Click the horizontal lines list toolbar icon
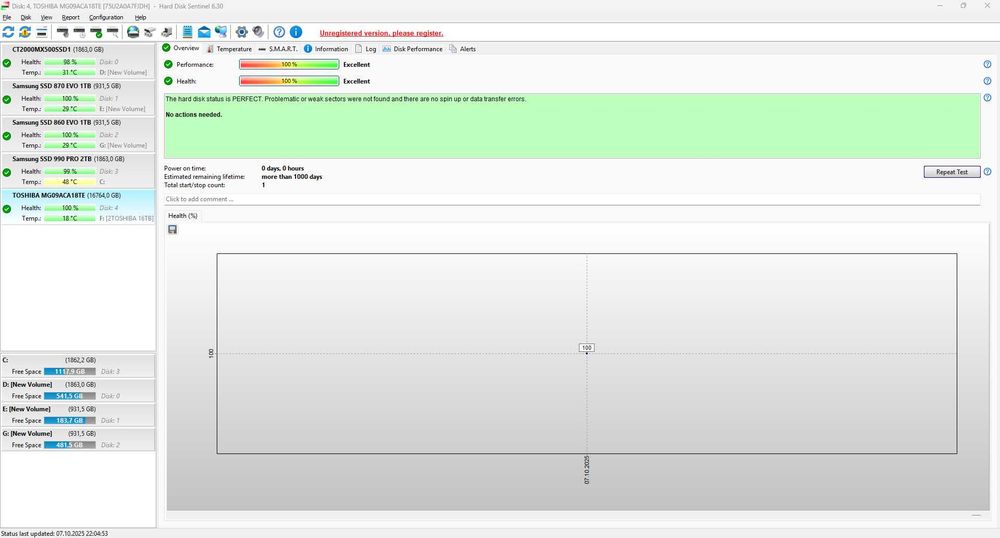The height and width of the screenshot is (538, 1000). (41, 32)
